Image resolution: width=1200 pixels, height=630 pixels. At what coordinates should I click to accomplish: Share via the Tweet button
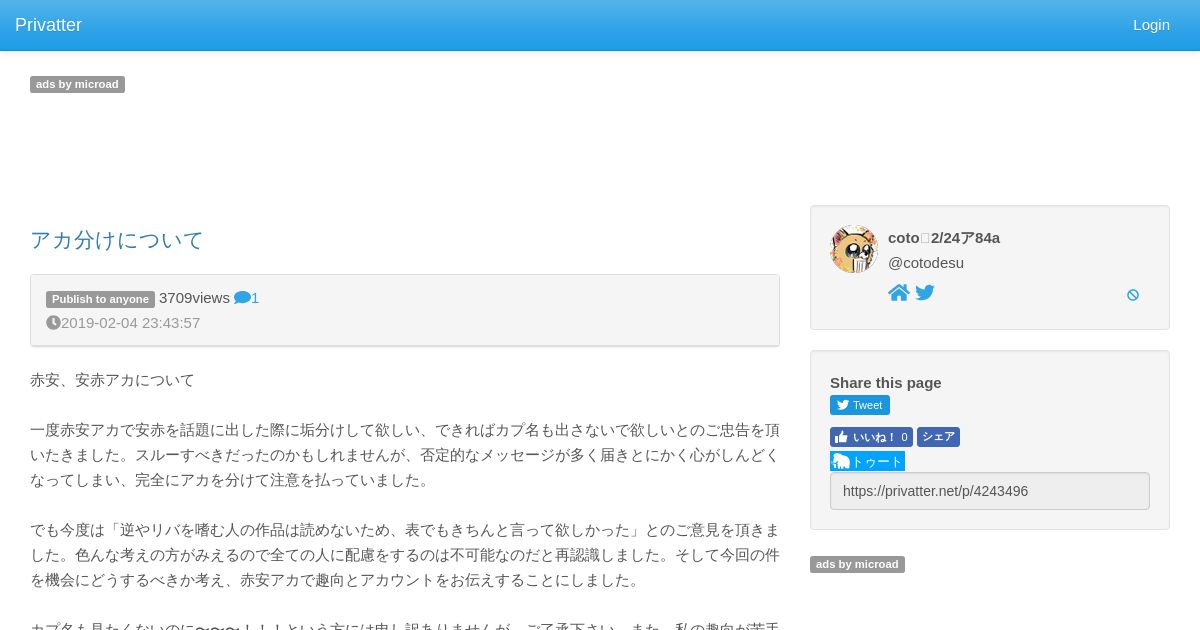pyautogui.click(x=860, y=405)
